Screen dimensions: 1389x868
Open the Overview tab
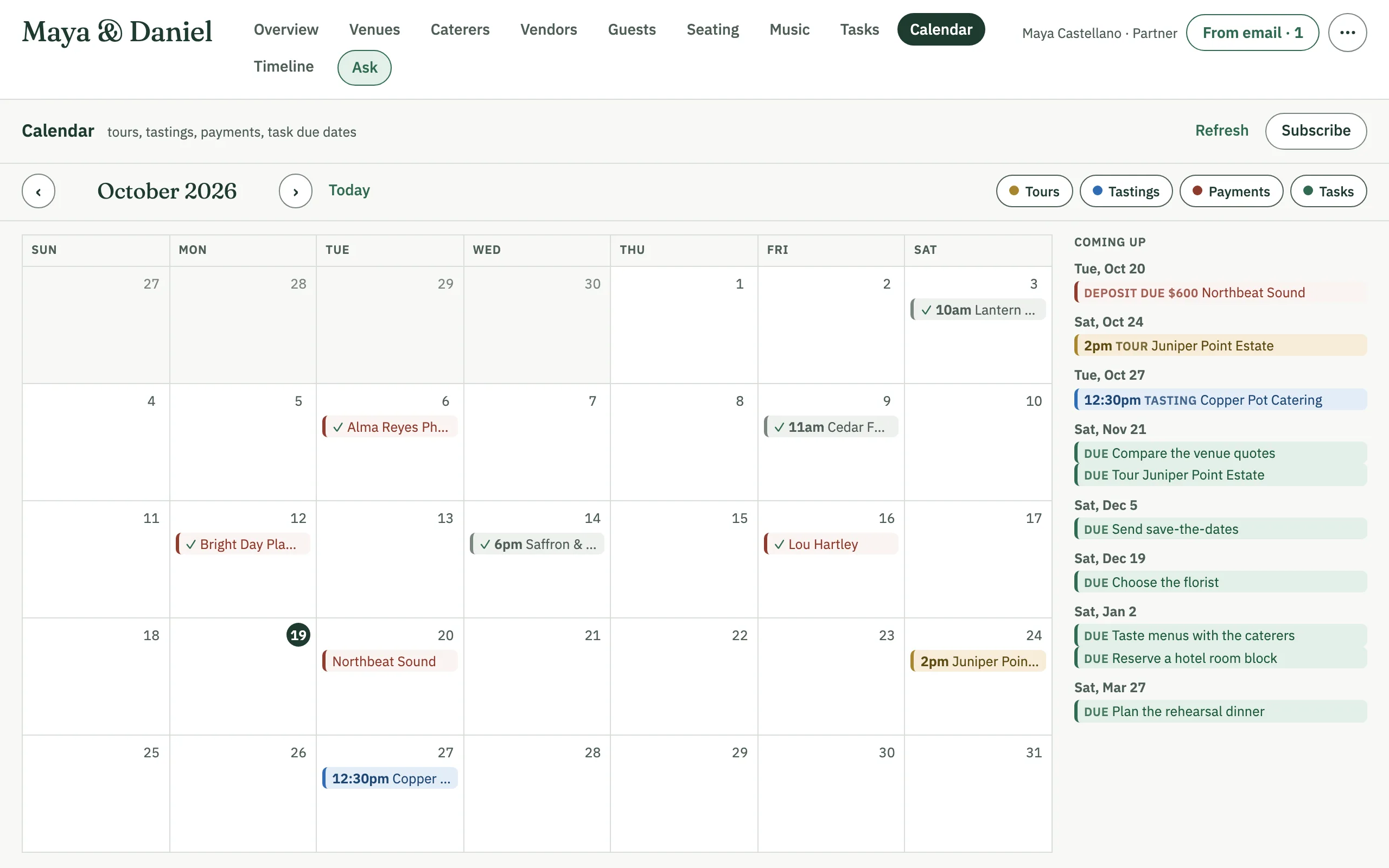pos(286,29)
